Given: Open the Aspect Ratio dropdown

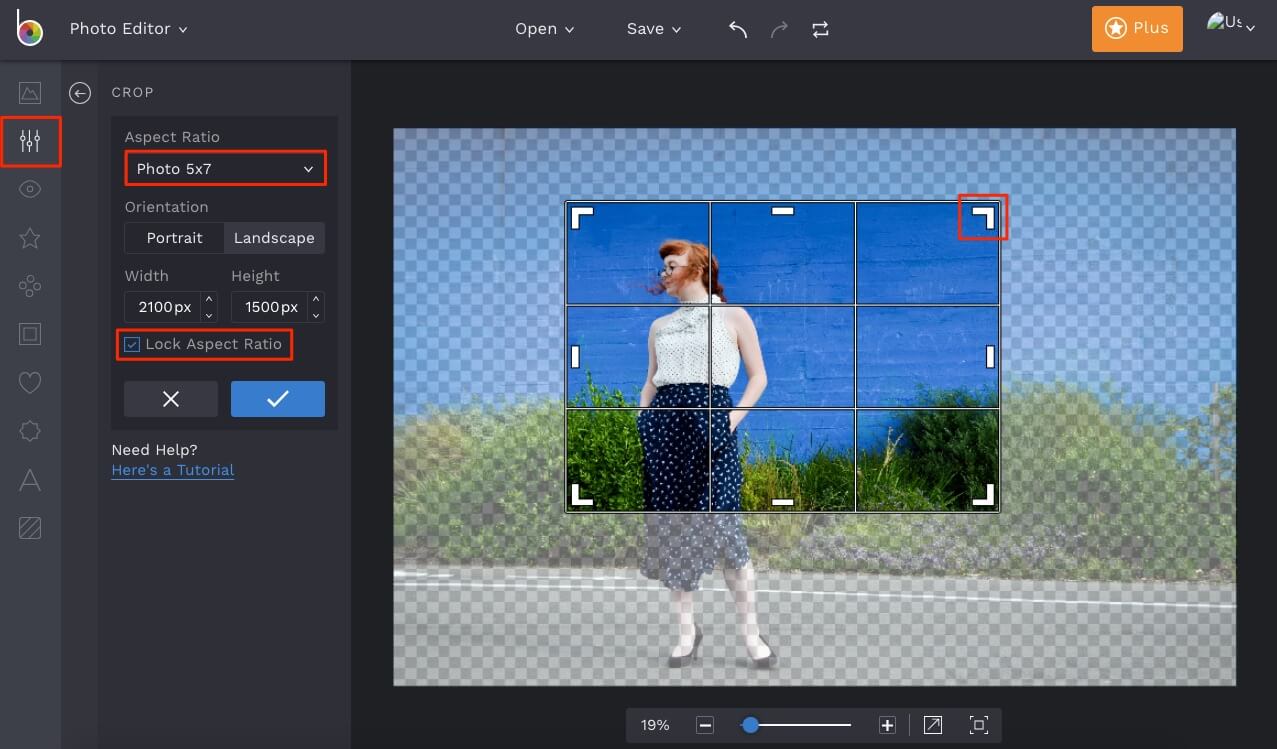Looking at the screenshot, I should click(x=224, y=168).
